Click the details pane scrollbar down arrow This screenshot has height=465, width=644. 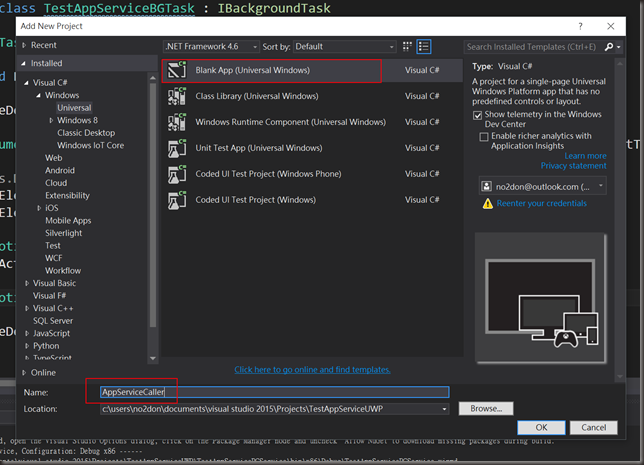click(620, 376)
